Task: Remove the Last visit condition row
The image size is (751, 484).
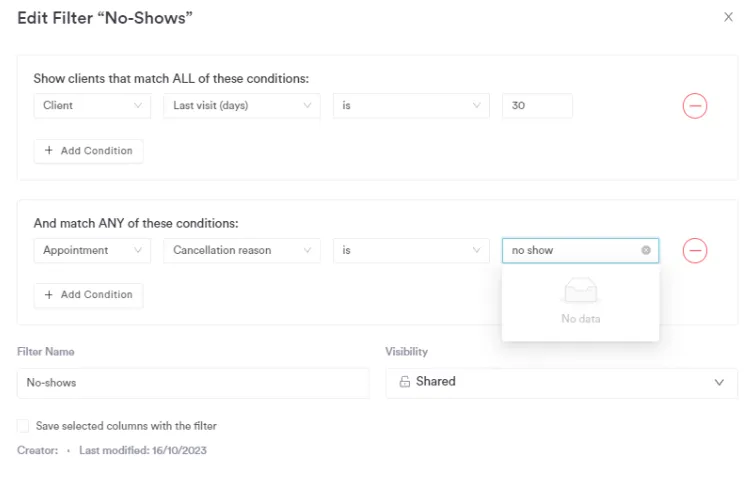Action: pyautogui.click(x=695, y=106)
